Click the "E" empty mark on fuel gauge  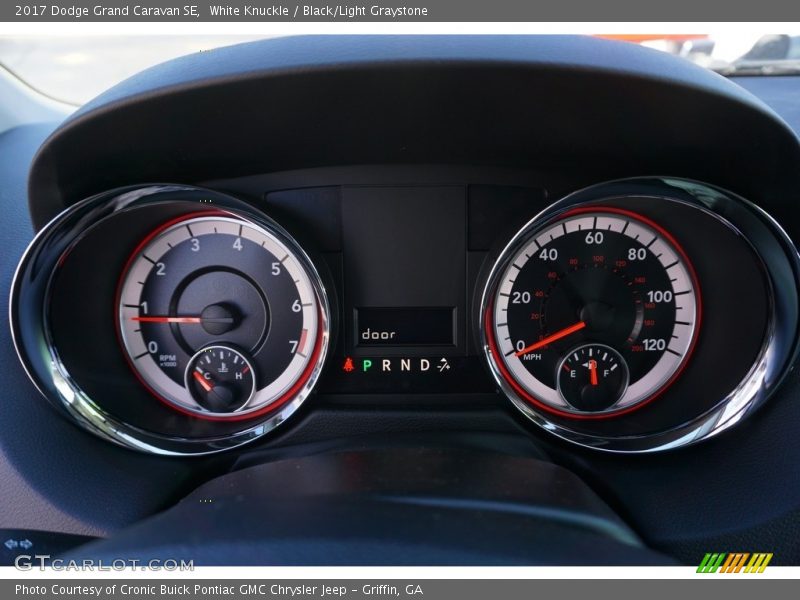[x=572, y=374]
